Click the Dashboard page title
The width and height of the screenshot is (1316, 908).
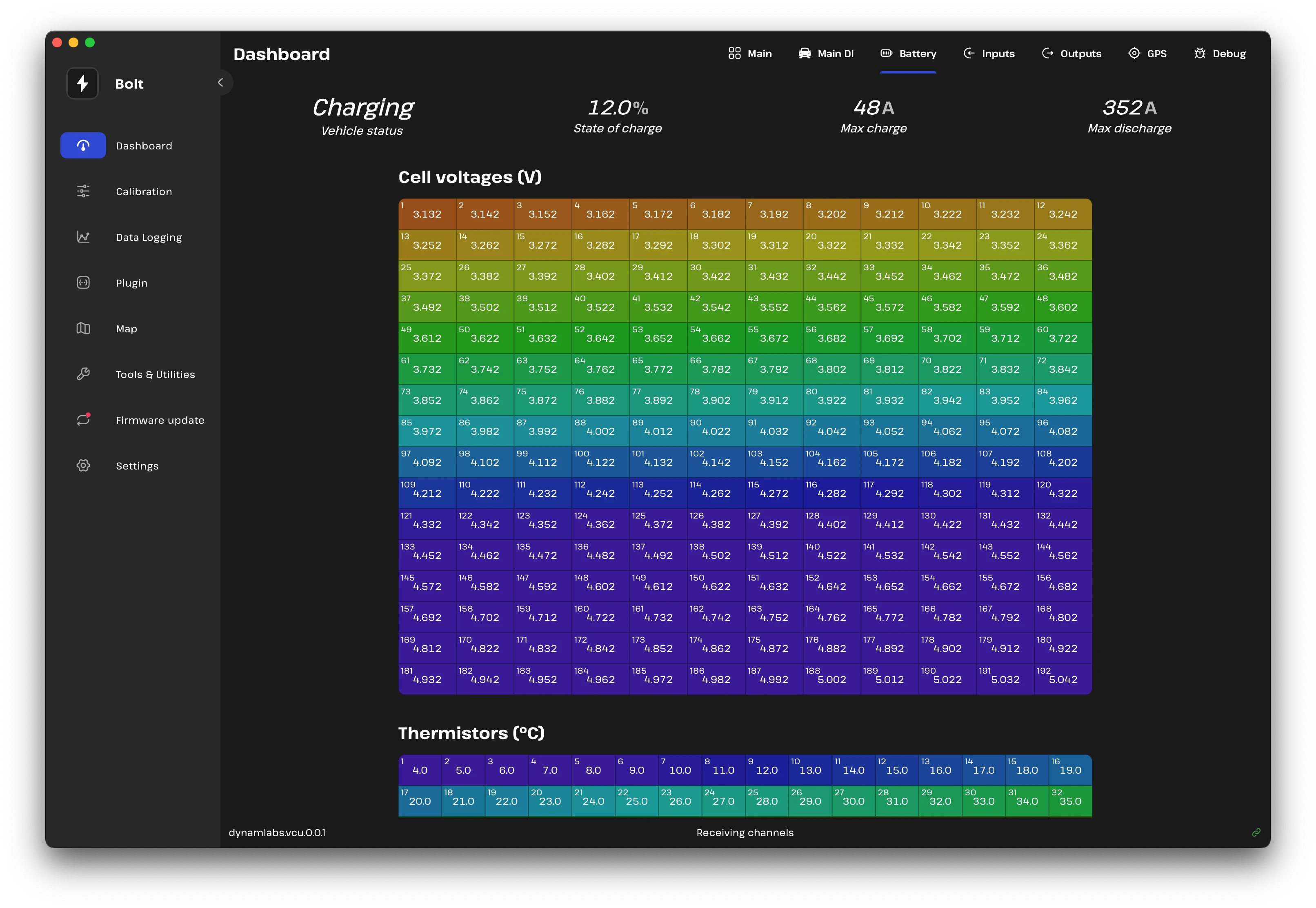pos(282,54)
